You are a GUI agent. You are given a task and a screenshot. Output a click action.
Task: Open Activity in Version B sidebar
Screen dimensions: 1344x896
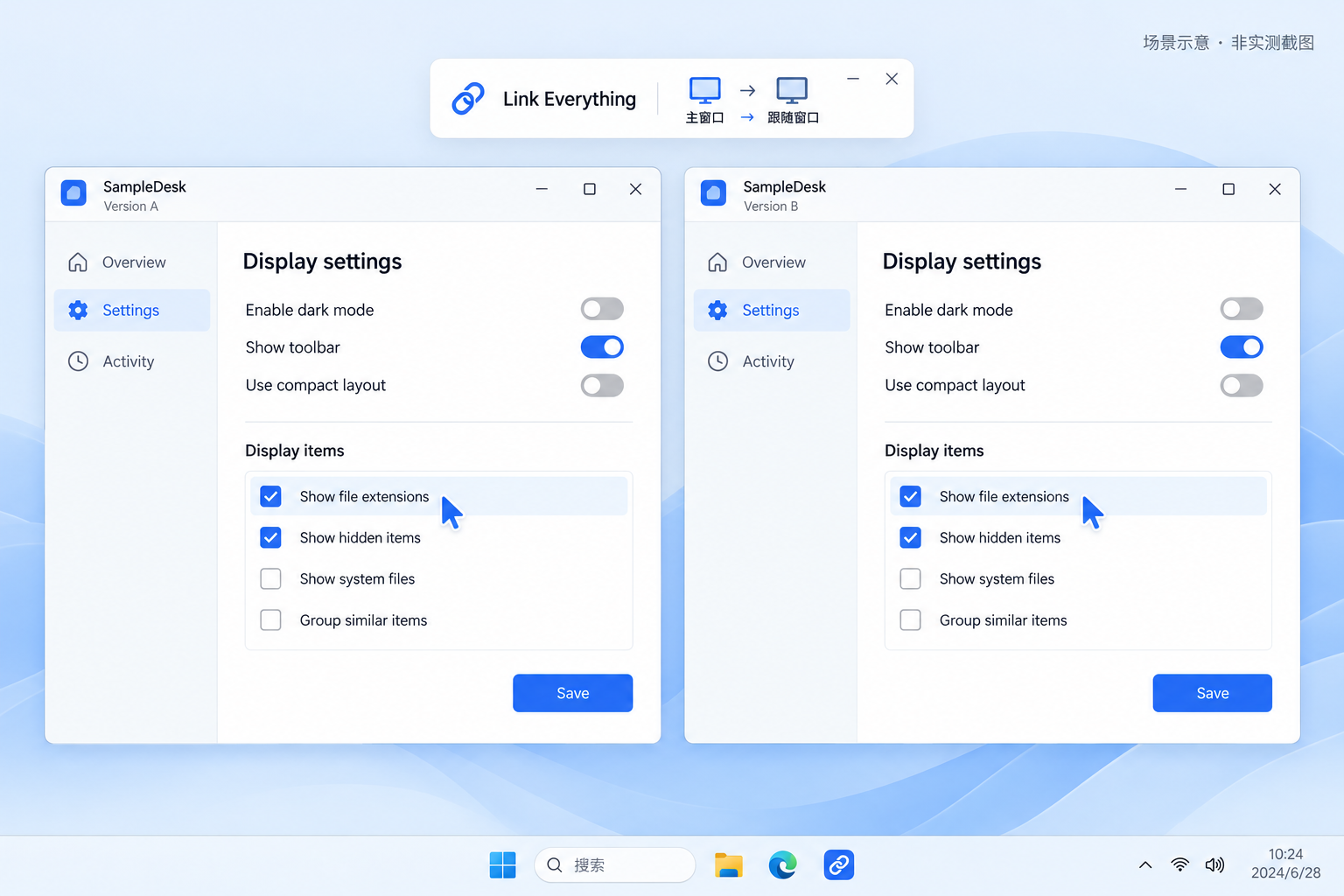[772, 361]
